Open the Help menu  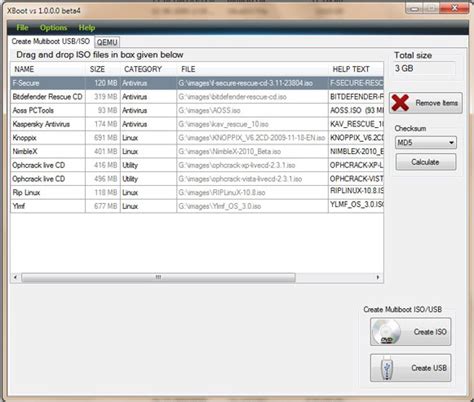pyautogui.click(x=87, y=28)
